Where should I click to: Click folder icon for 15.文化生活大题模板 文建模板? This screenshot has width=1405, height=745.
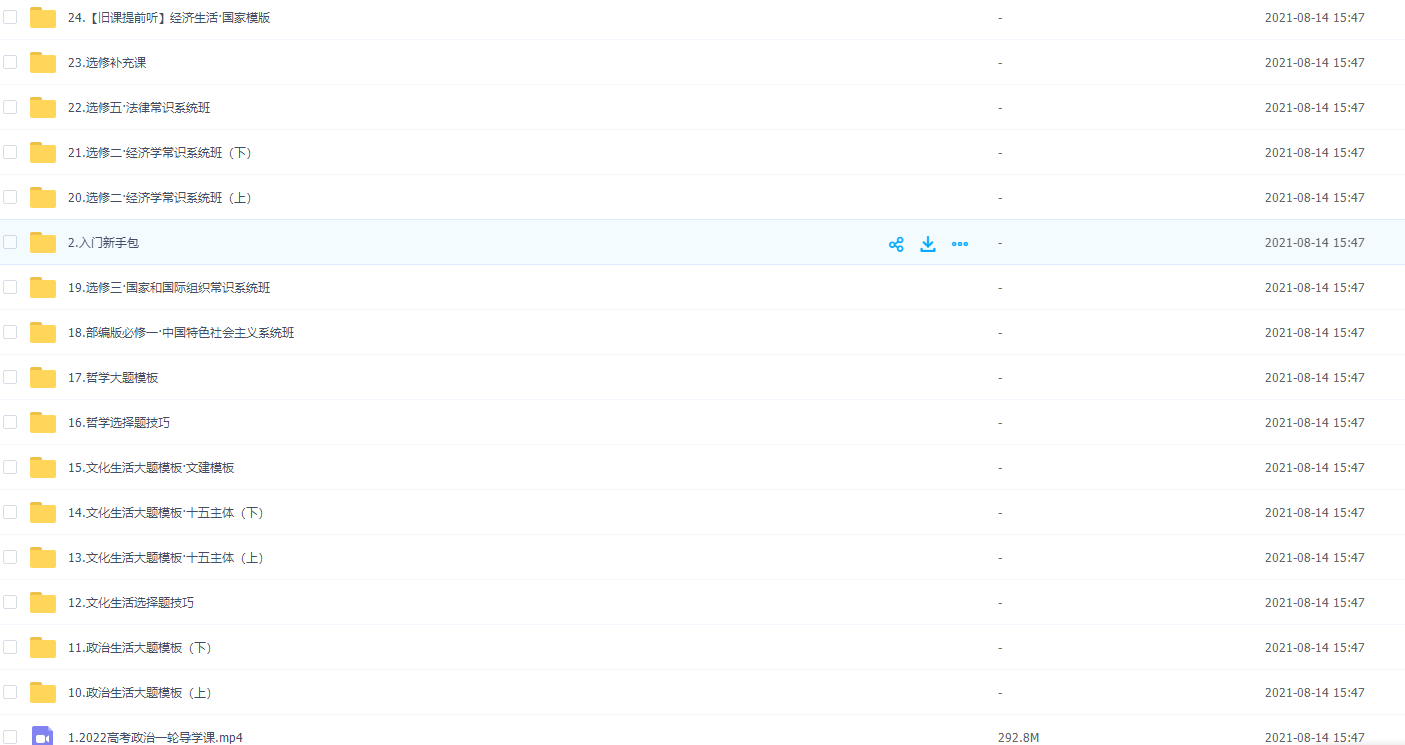[x=43, y=468]
